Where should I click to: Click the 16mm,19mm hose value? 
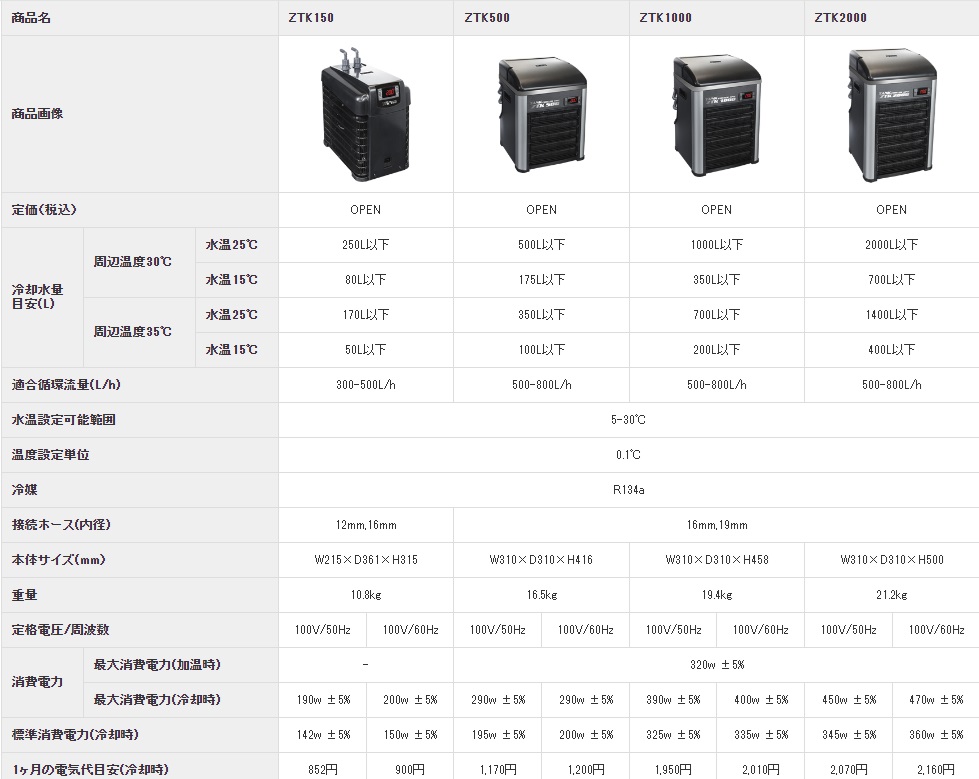tap(717, 524)
